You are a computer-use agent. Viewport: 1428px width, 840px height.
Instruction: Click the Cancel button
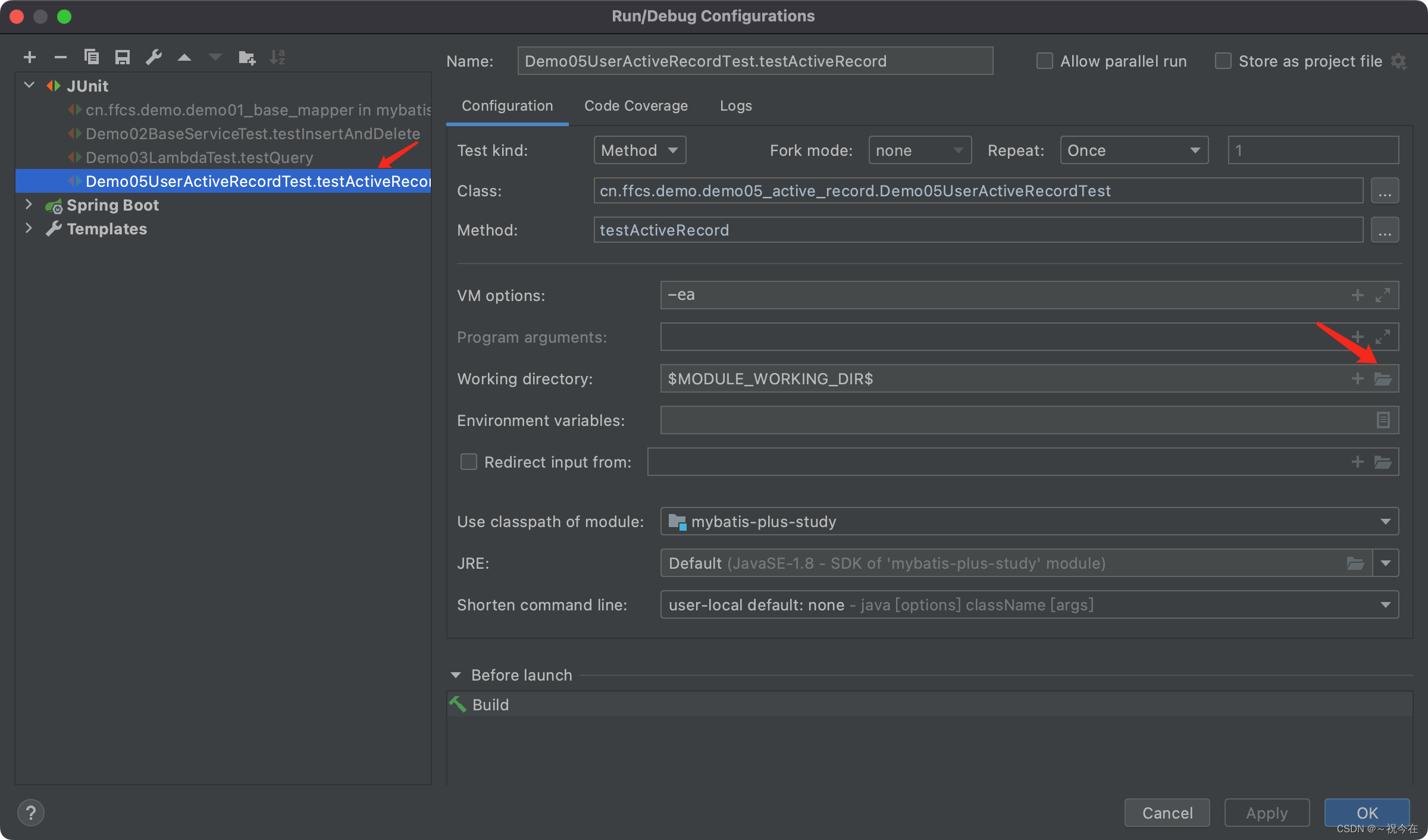(x=1167, y=813)
